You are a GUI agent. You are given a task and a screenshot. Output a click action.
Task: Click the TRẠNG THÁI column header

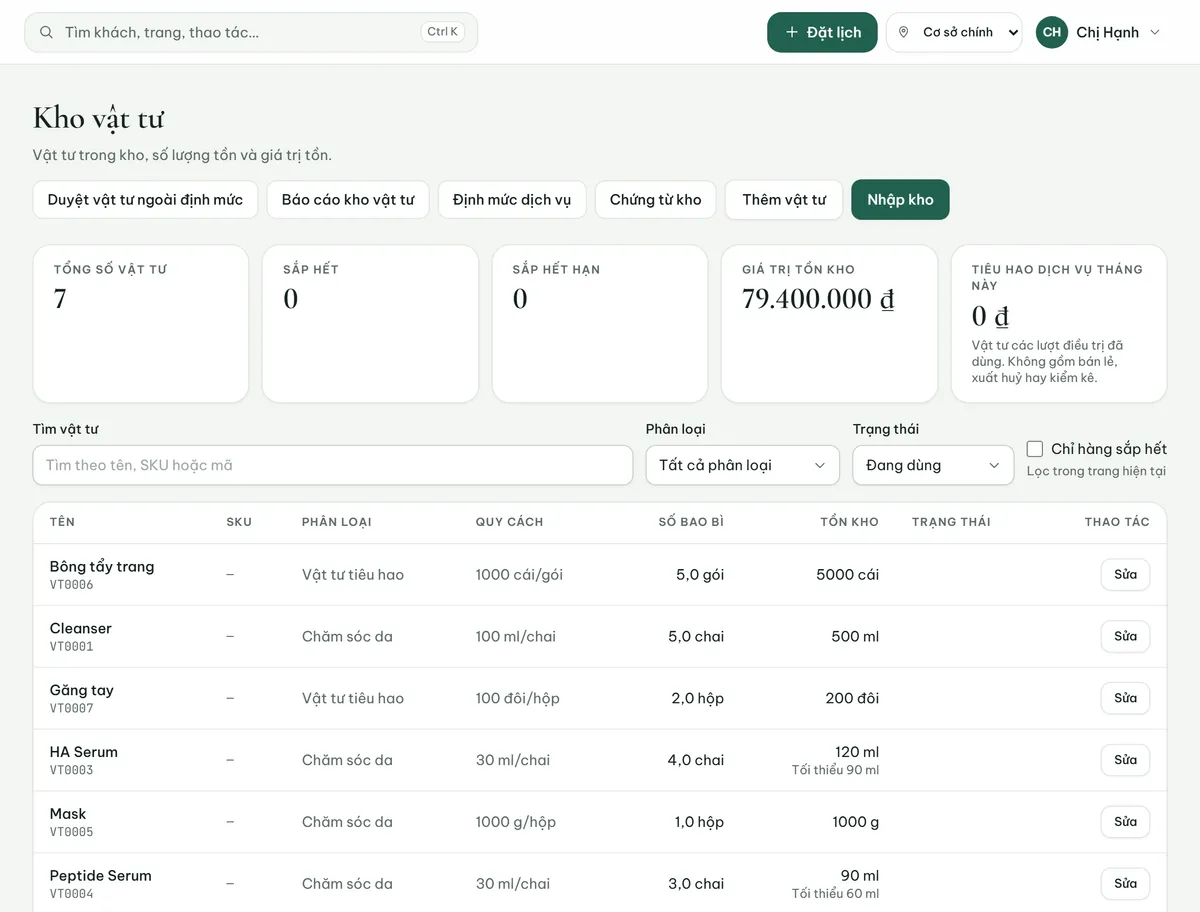tap(951, 522)
